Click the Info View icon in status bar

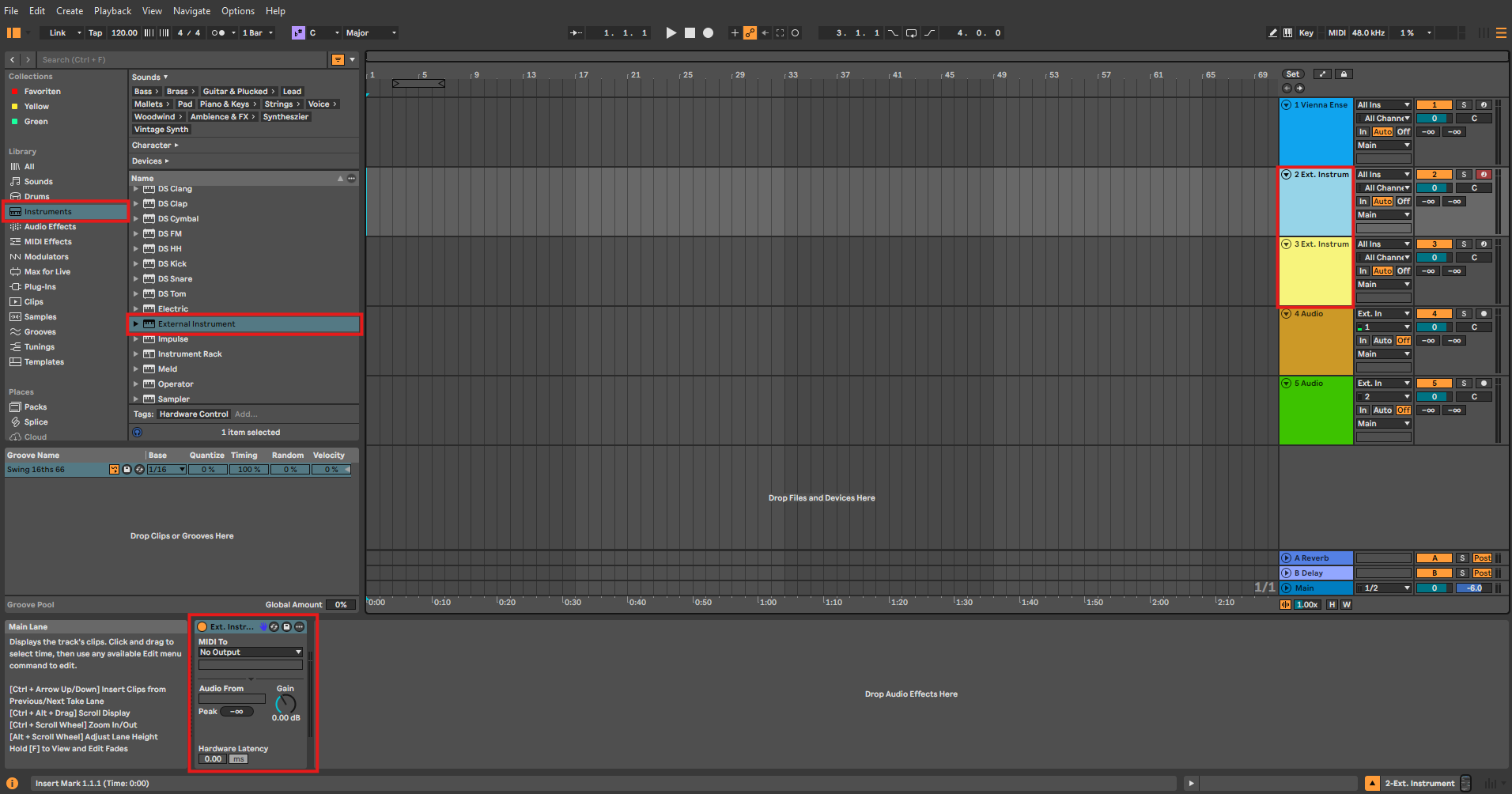pos(13,784)
